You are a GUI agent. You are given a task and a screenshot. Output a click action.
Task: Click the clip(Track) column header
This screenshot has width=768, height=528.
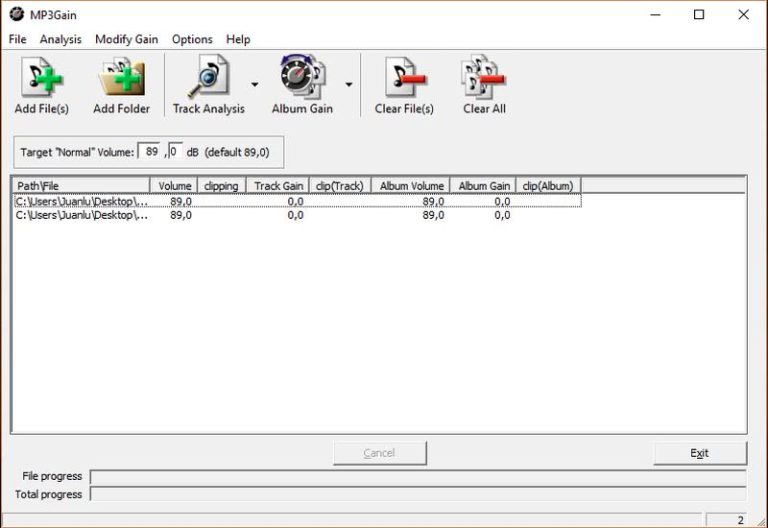click(340, 186)
